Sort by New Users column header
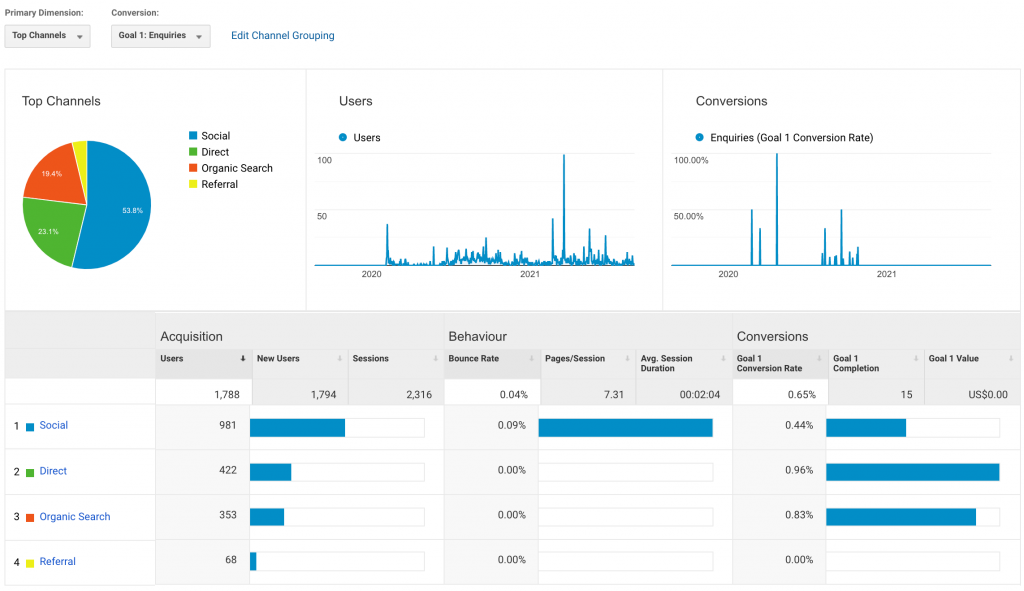This screenshot has width=1024, height=591. tap(278, 359)
